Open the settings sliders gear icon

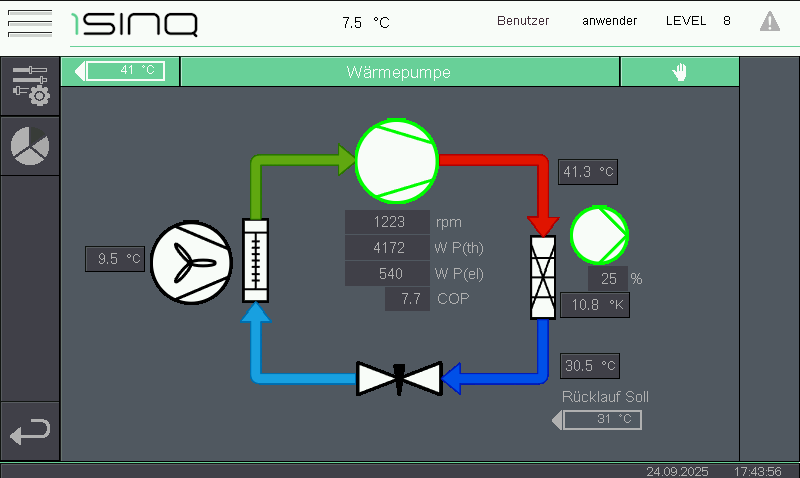[30, 85]
